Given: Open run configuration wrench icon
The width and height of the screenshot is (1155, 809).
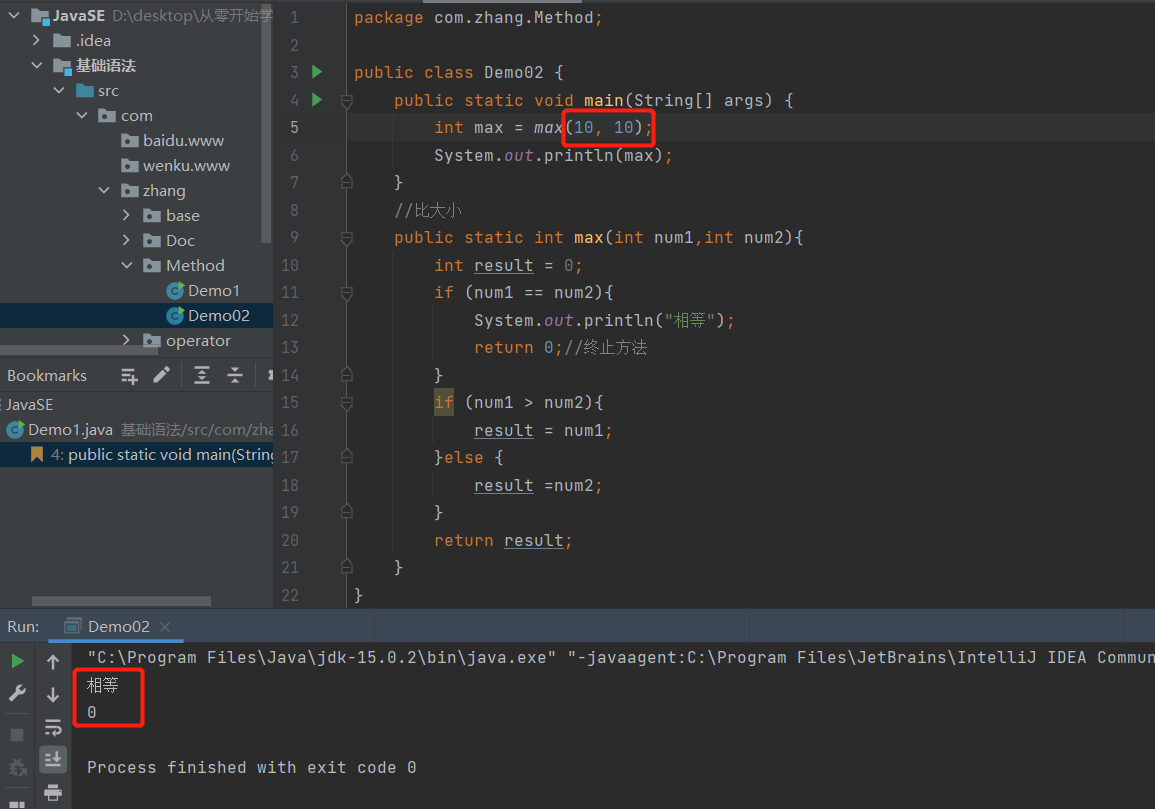Looking at the screenshot, I should point(17,693).
